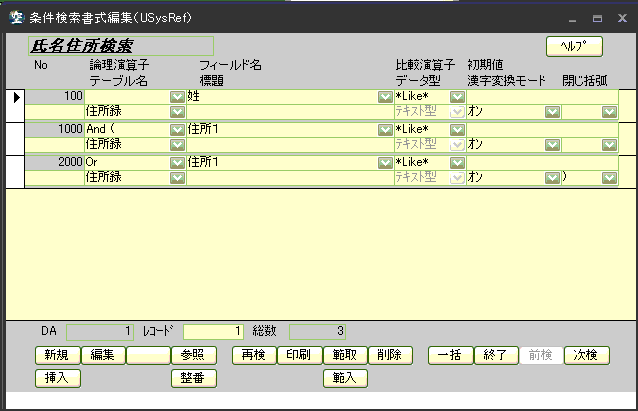Click the レコード number input field
638x411 pixels.
(x=213, y=331)
